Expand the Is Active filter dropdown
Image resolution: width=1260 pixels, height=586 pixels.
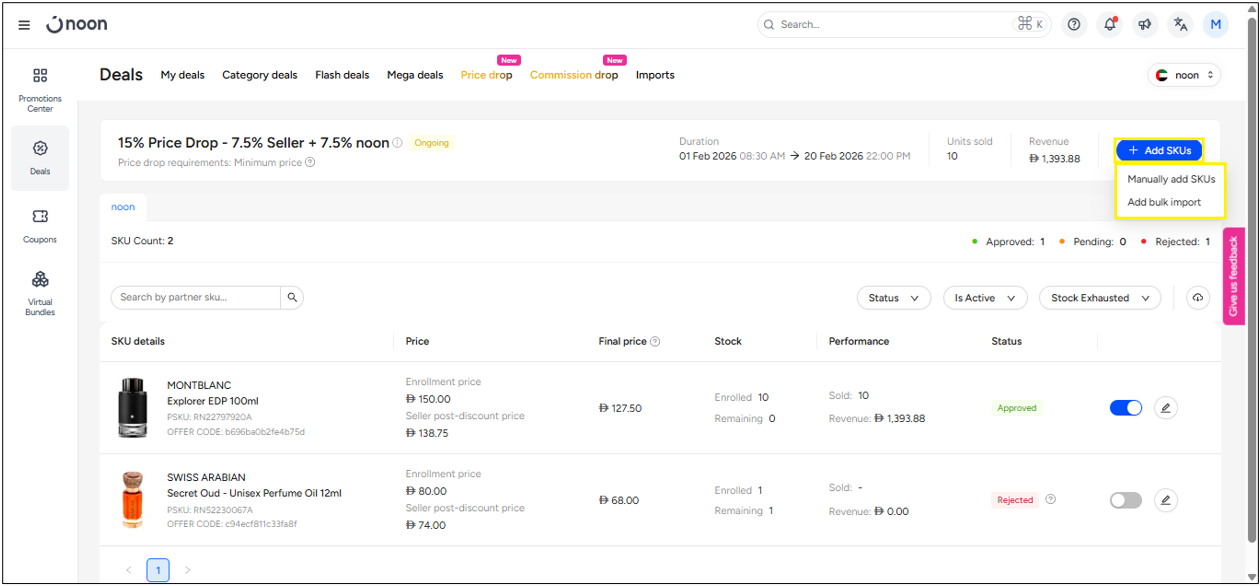[985, 298]
